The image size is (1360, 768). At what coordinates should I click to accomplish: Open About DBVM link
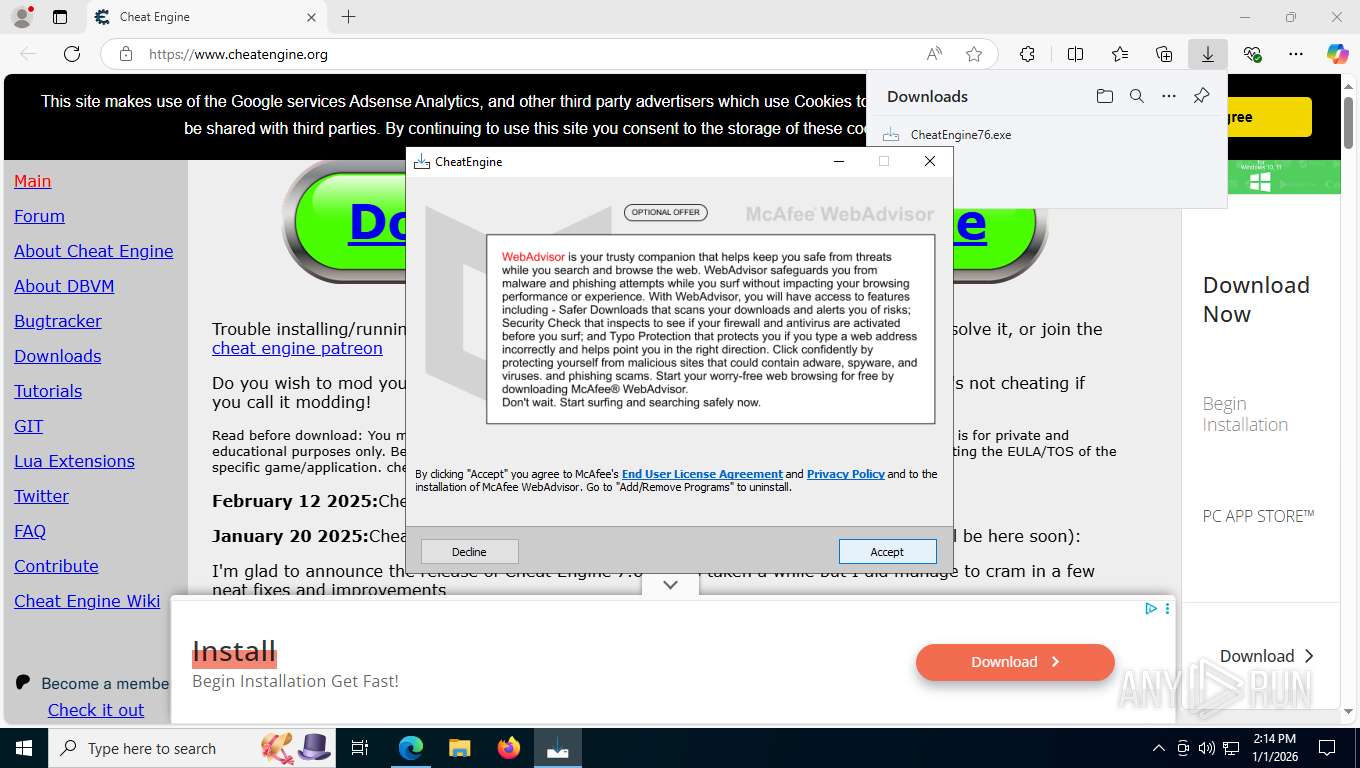[x=64, y=286]
